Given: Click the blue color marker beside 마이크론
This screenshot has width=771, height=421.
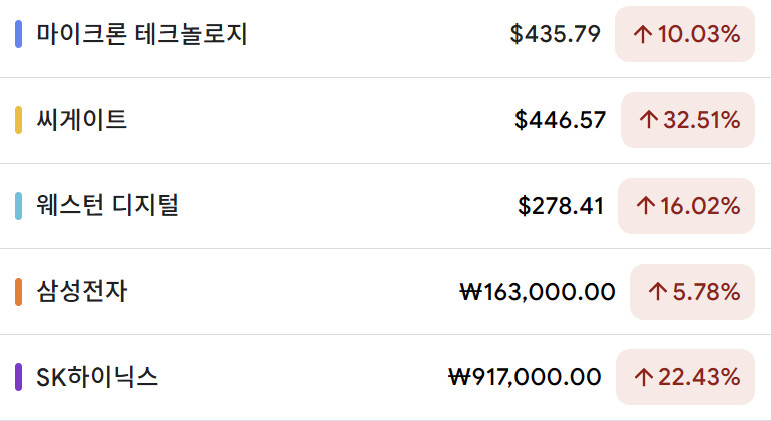Looking at the screenshot, I should click(18, 35).
